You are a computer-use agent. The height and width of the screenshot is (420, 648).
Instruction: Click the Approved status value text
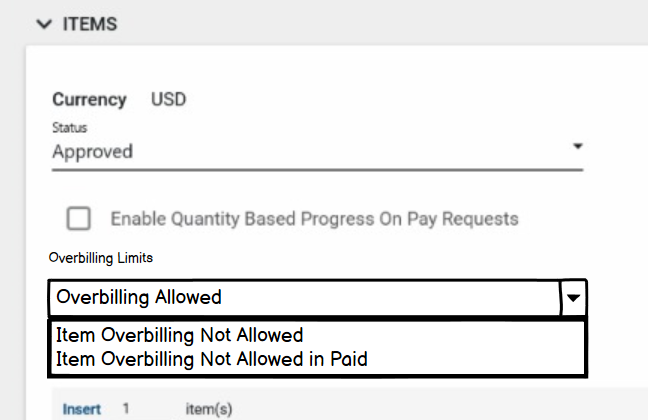tap(92, 152)
